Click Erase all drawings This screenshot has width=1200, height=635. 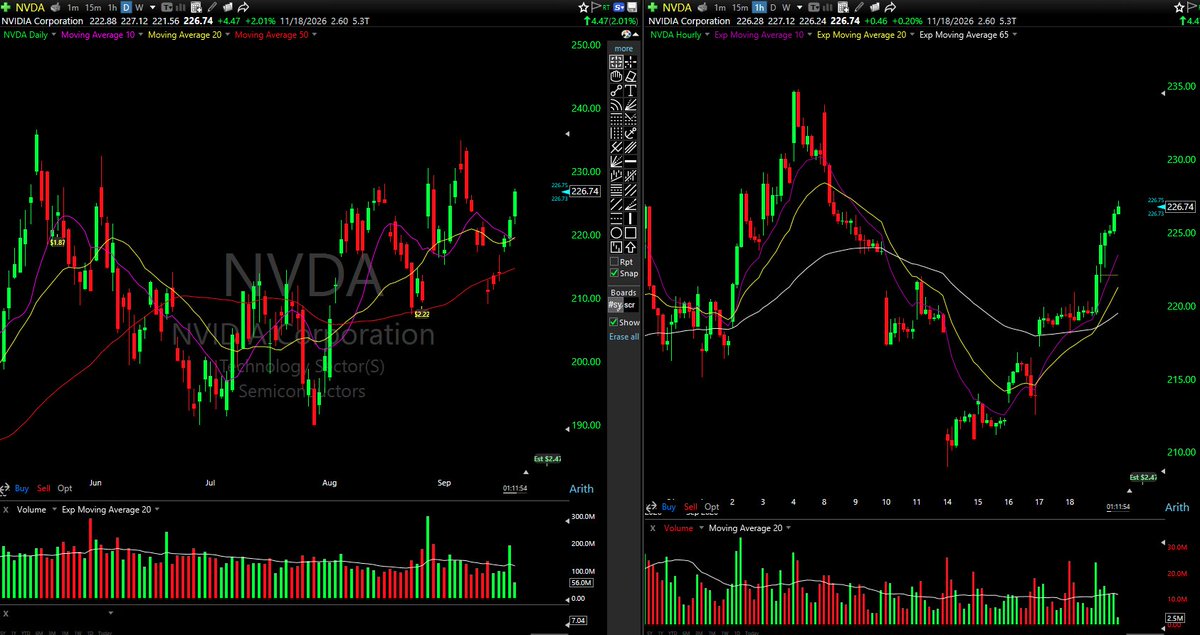624,336
